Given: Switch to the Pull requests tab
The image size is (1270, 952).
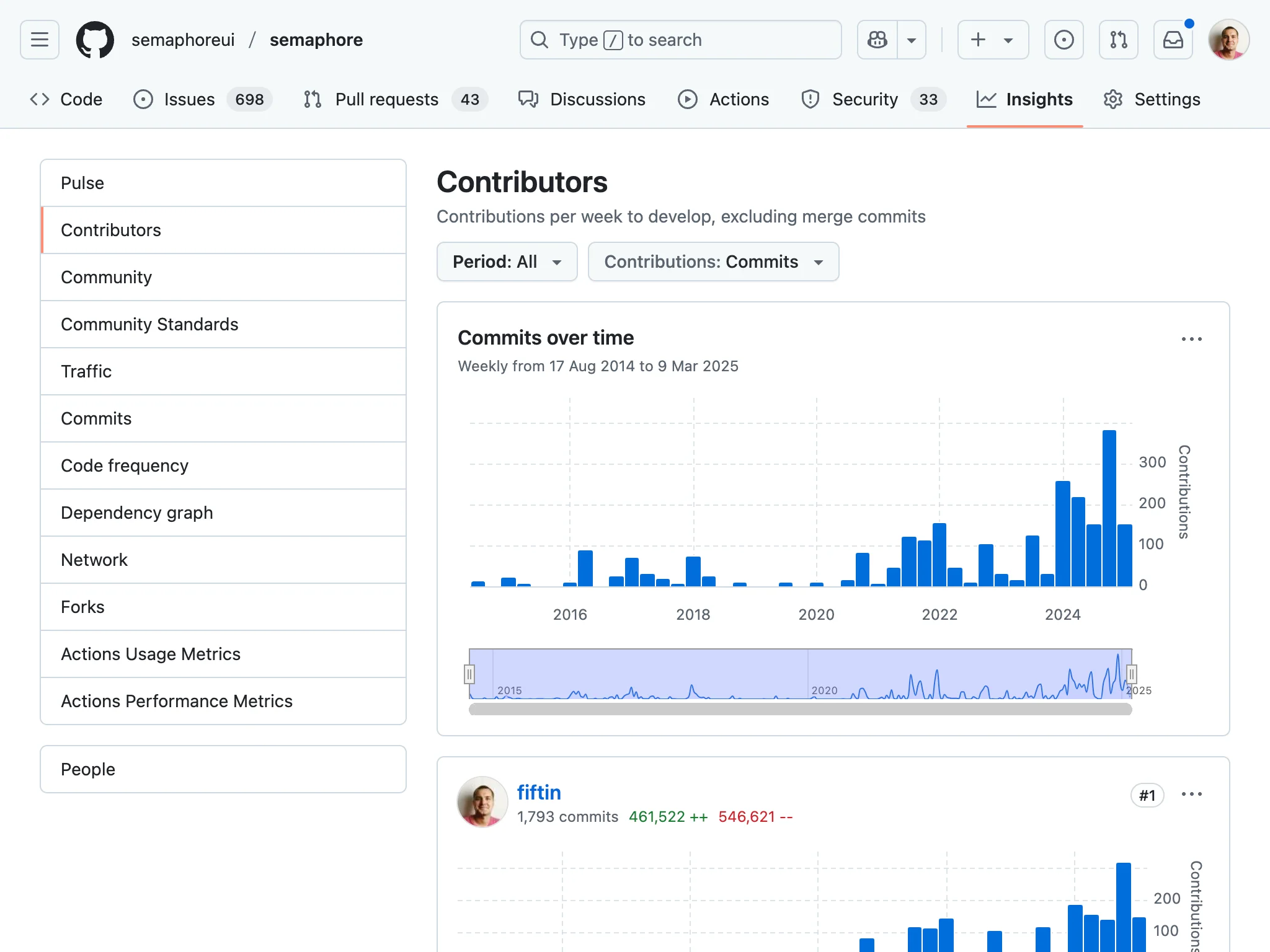Looking at the screenshot, I should pos(396,99).
